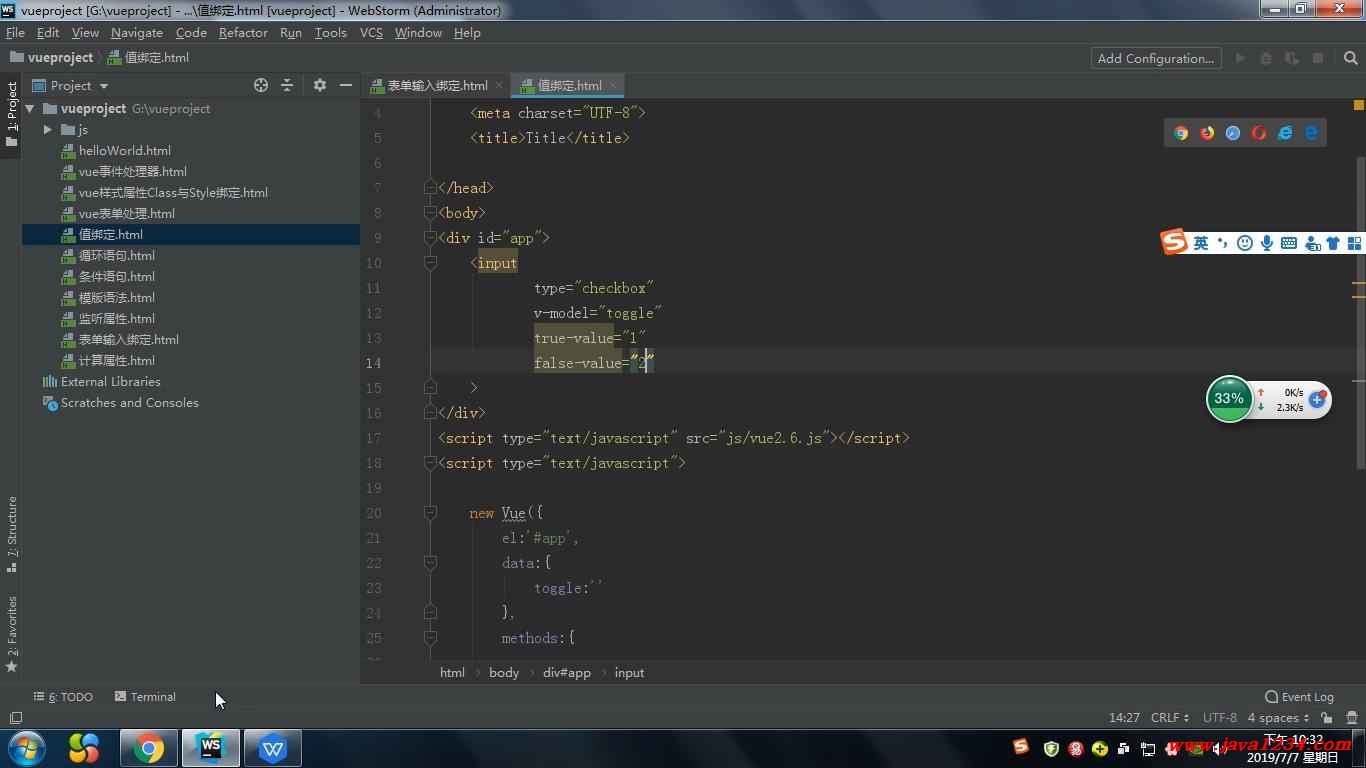Open the Sogou toolbox grid icon

[x=1355, y=243]
